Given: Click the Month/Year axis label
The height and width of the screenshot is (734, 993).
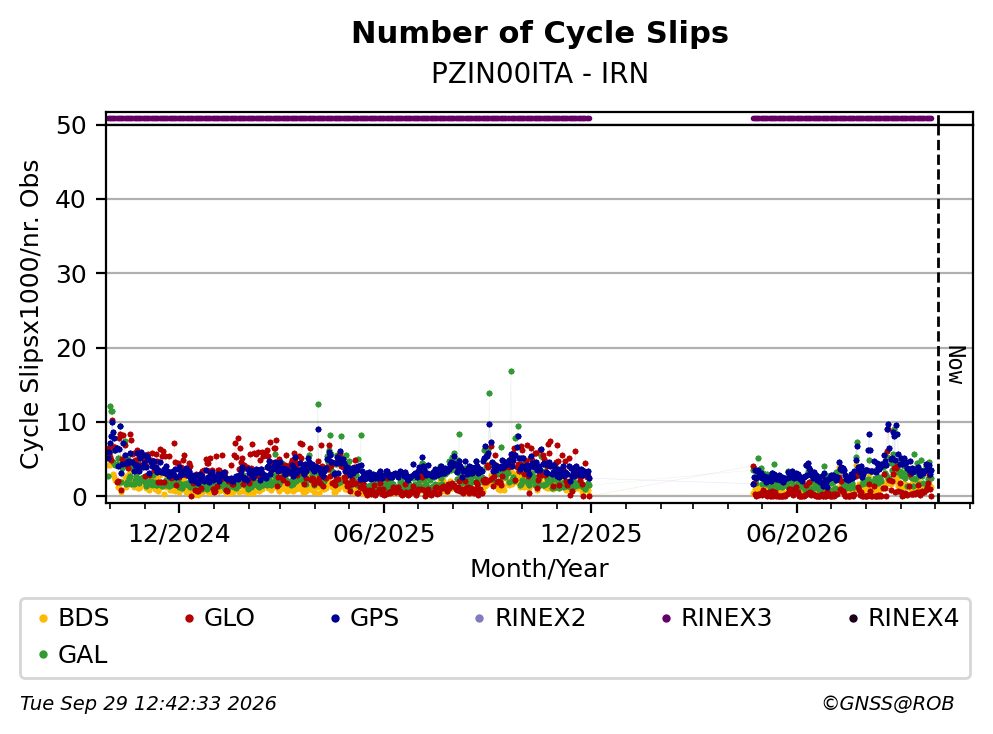Looking at the screenshot, I should coord(539,569).
